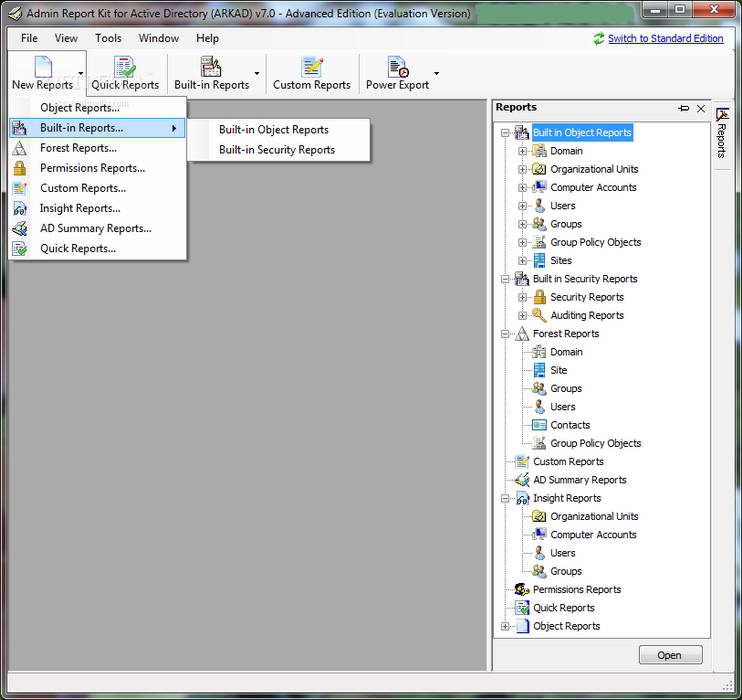Screen dimensions: 742x700
Task: Open the Power Export dropdown arrow
Action: [436, 73]
